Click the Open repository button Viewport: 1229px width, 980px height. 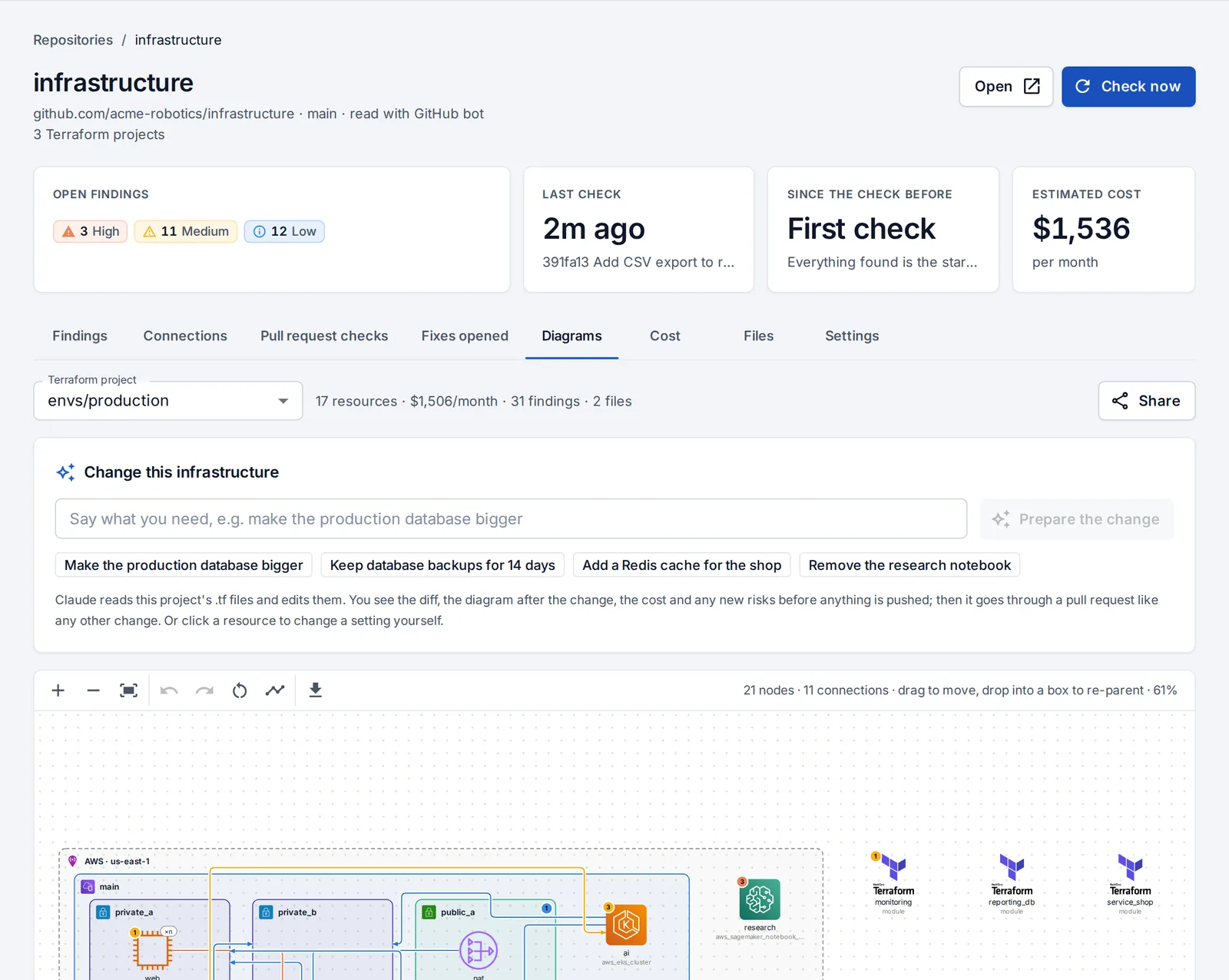point(1006,87)
